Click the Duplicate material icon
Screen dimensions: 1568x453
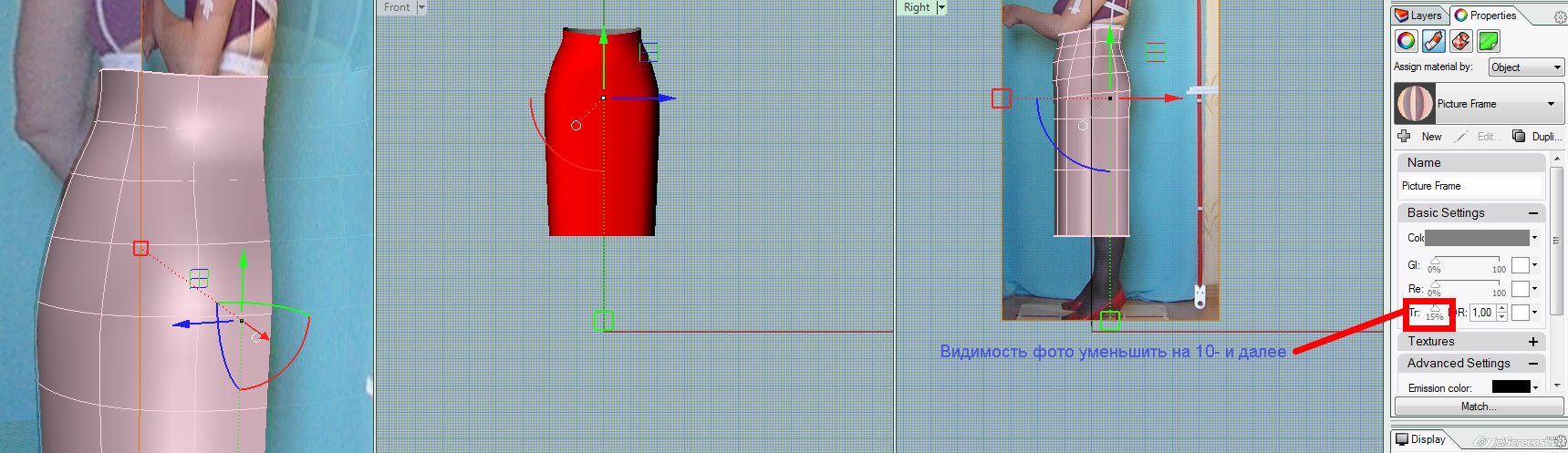[1519, 137]
